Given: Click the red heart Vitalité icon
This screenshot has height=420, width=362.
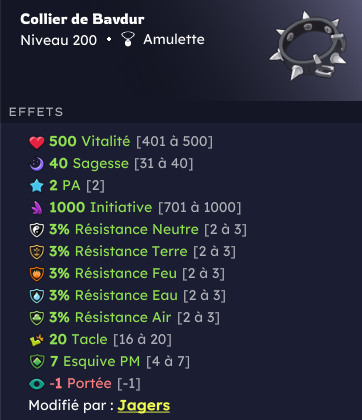Looking at the screenshot, I should [x=37, y=142].
